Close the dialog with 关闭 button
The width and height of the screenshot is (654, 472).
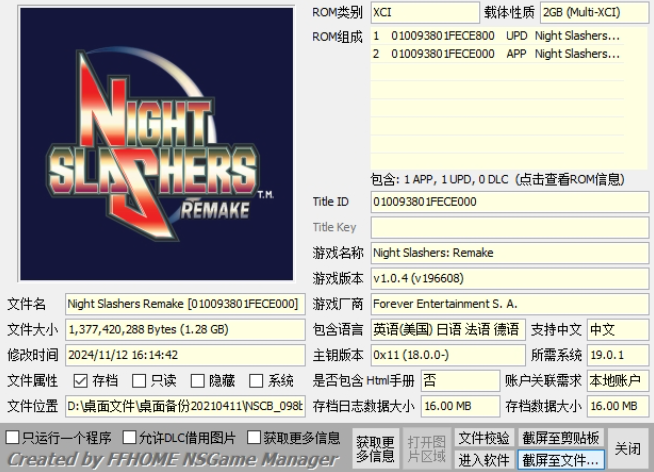point(628,449)
